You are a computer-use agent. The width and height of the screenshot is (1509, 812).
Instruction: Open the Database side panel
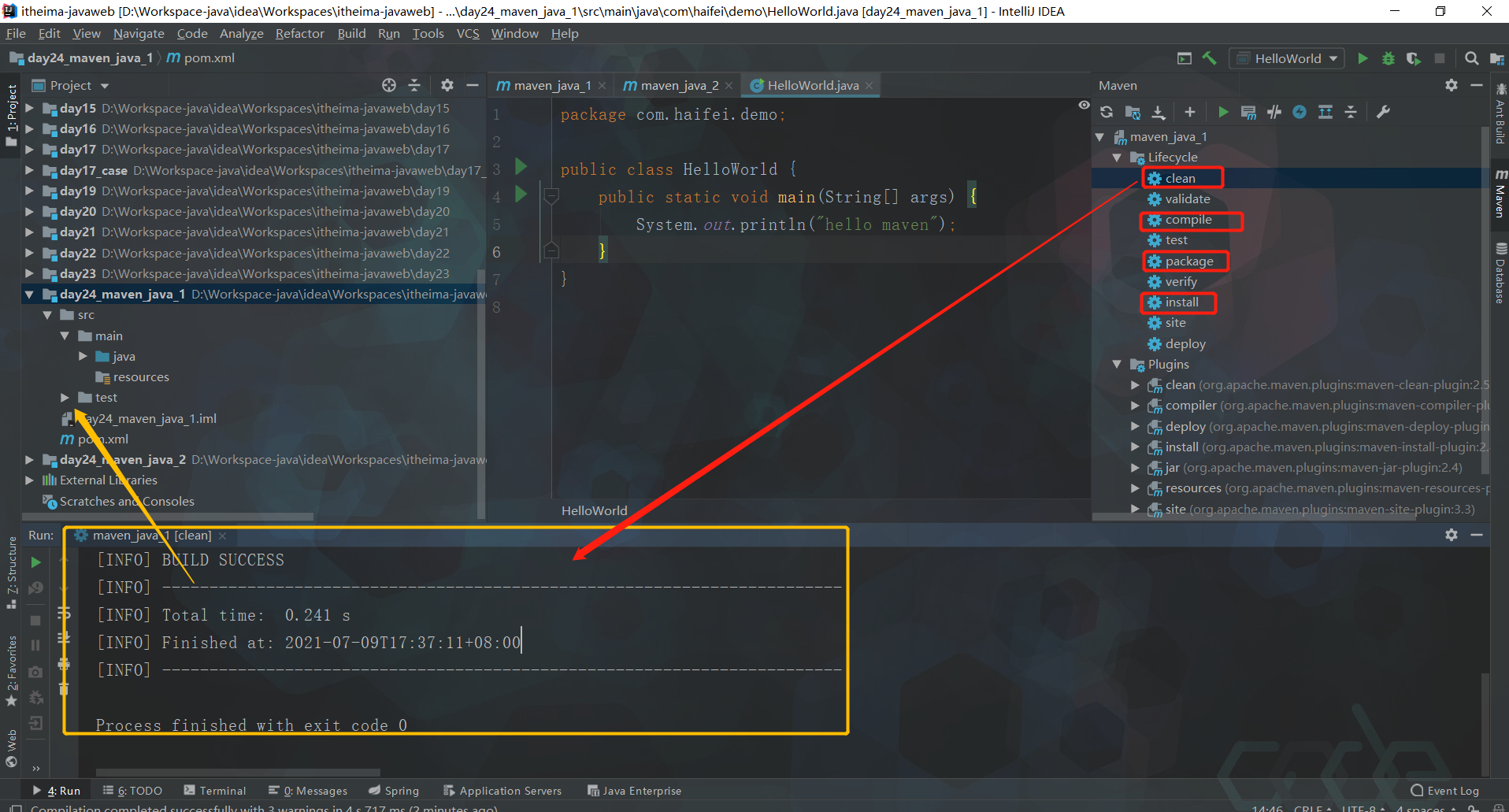click(1500, 273)
